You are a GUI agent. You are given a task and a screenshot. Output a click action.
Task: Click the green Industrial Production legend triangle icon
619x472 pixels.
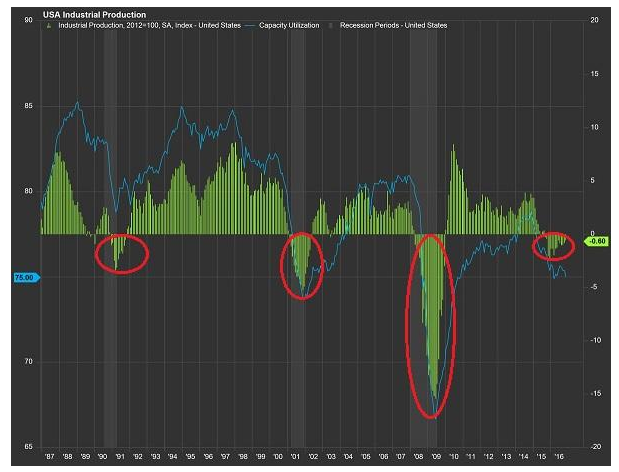coord(47,25)
